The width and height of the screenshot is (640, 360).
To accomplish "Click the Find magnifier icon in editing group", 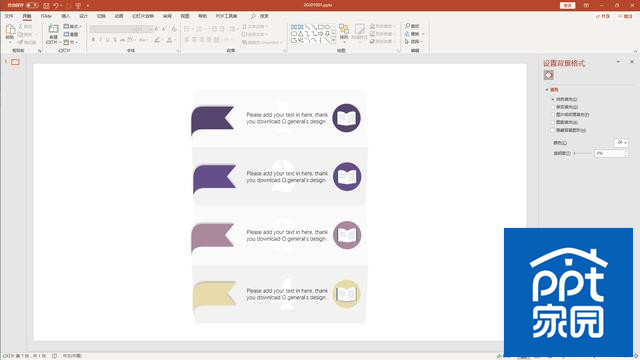I will [407, 26].
